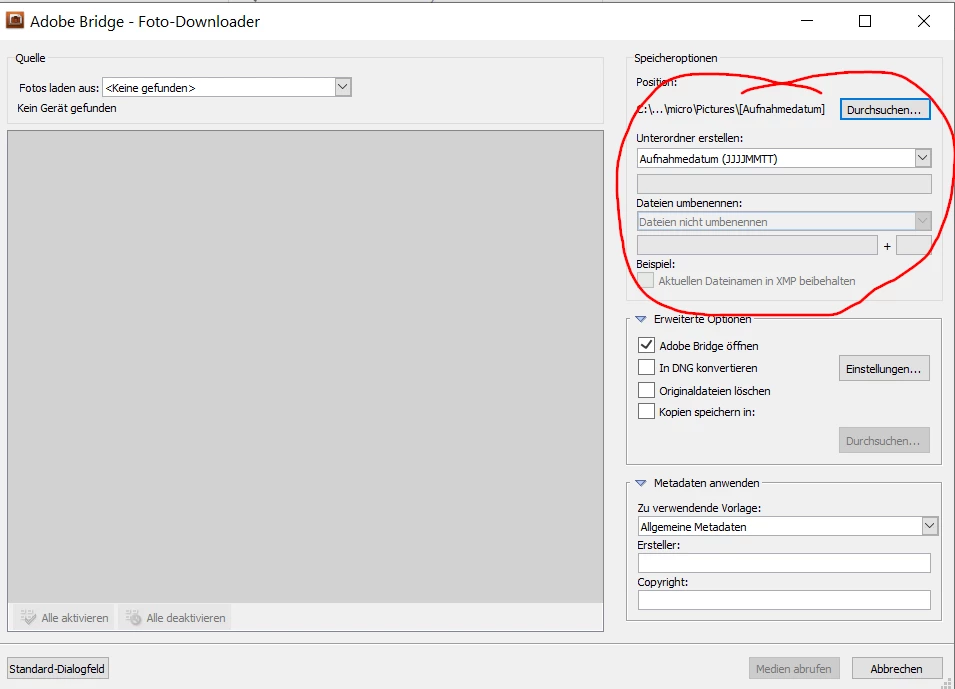Close the Foto-Downloader window
This screenshot has height=689, width=955.
(923, 21)
